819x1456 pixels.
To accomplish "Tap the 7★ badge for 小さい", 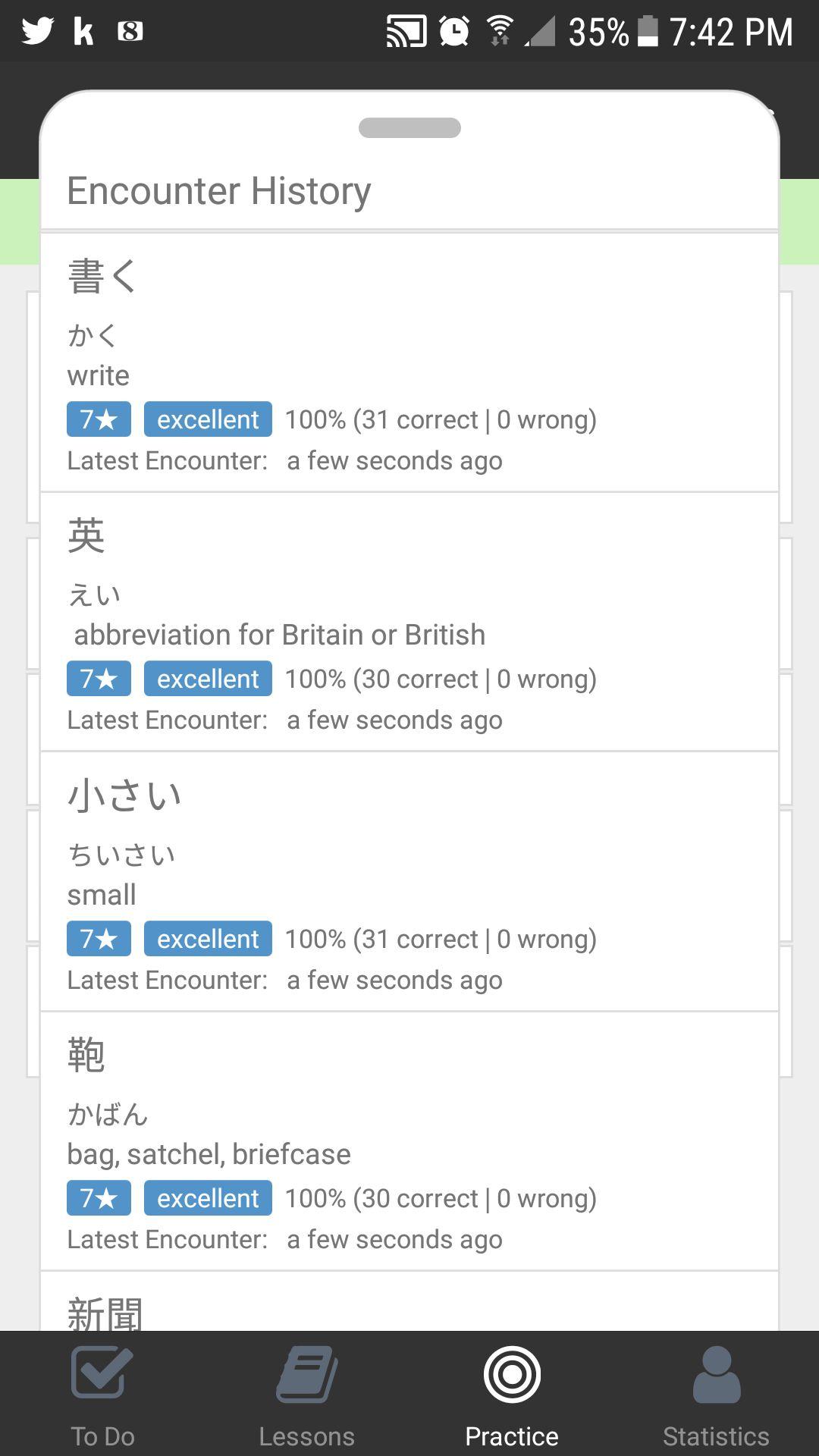I will pyautogui.click(x=99, y=939).
